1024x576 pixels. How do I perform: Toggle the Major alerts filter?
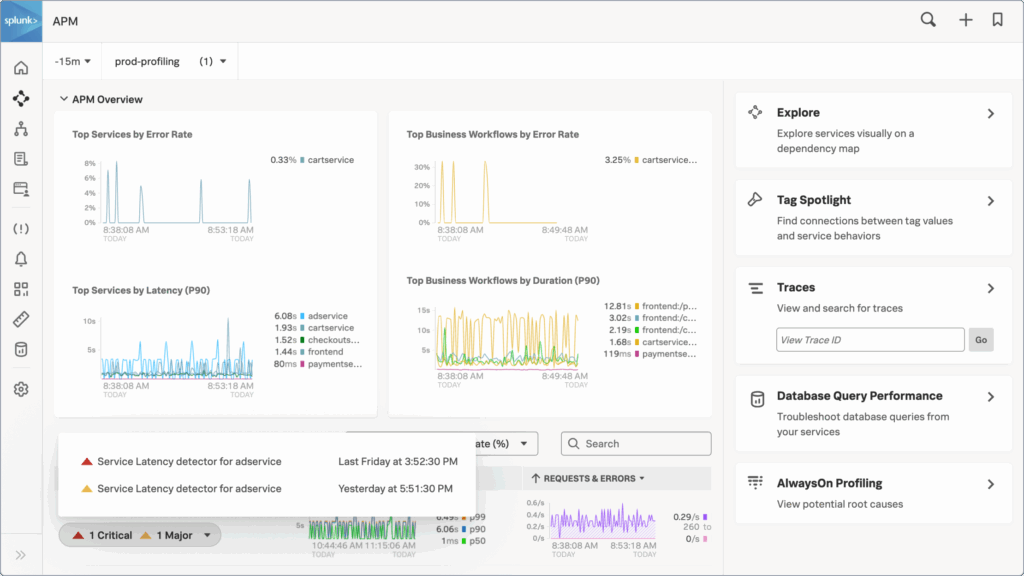(168, 534)
